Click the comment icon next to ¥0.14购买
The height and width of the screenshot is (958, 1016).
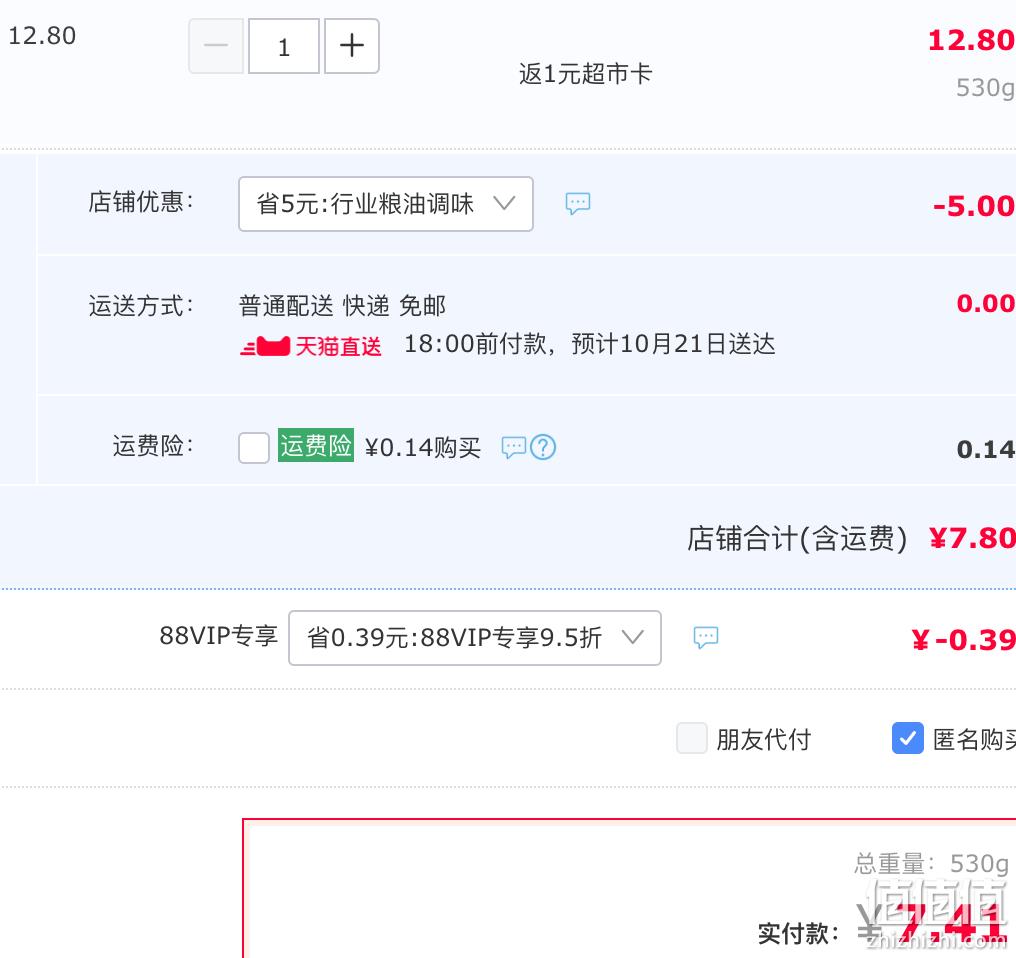click(x=514, y=447)
